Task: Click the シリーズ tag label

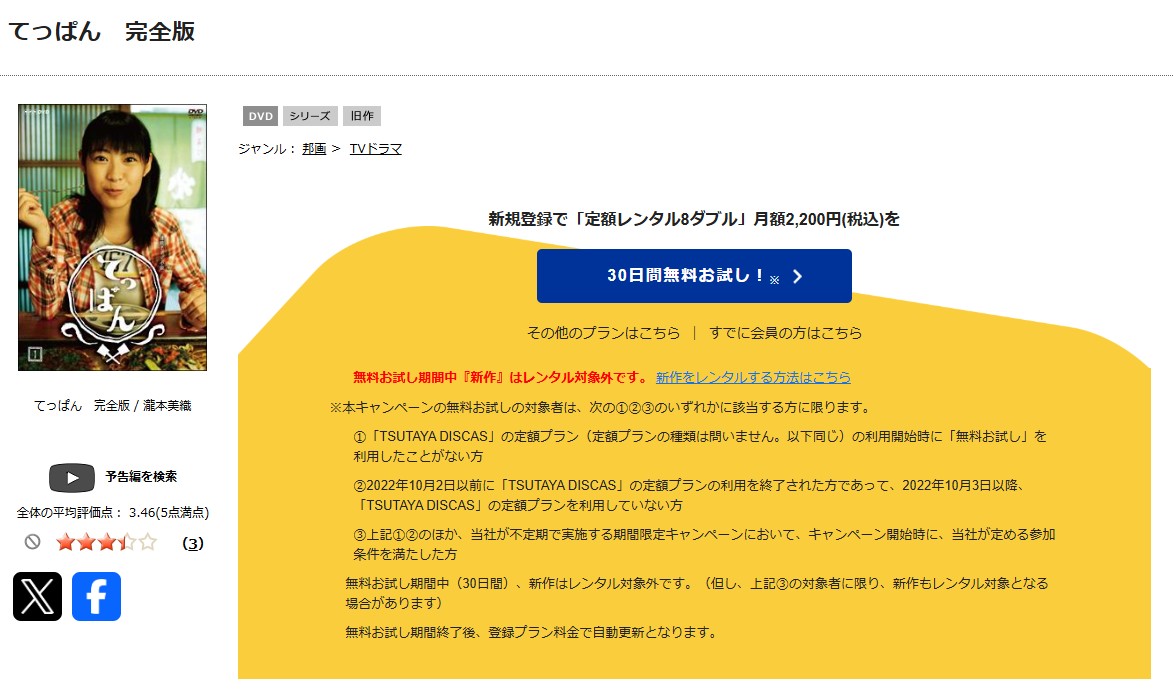Action: click(x=310, y=116)
